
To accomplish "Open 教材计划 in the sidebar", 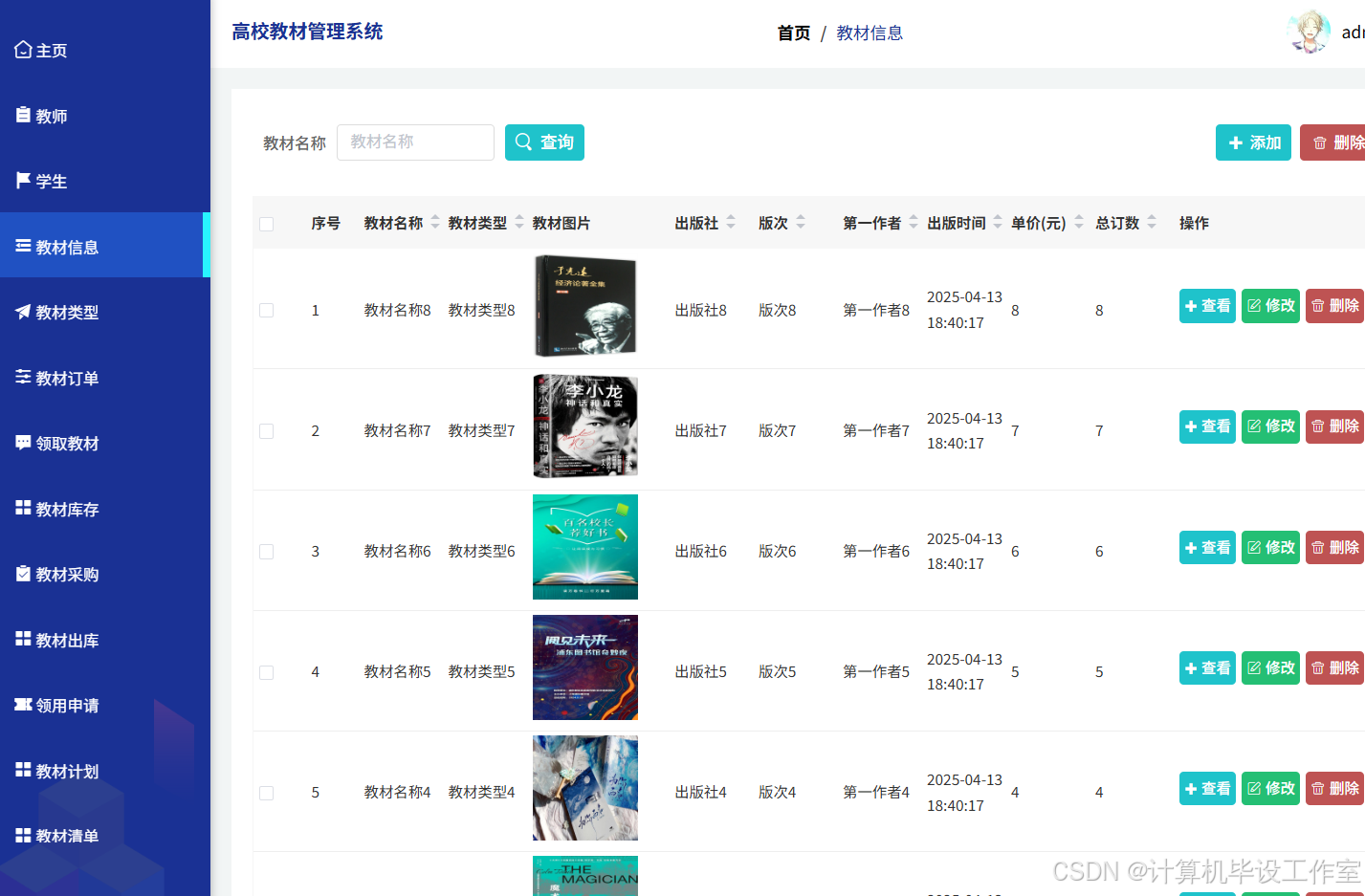I will (105, 771).
